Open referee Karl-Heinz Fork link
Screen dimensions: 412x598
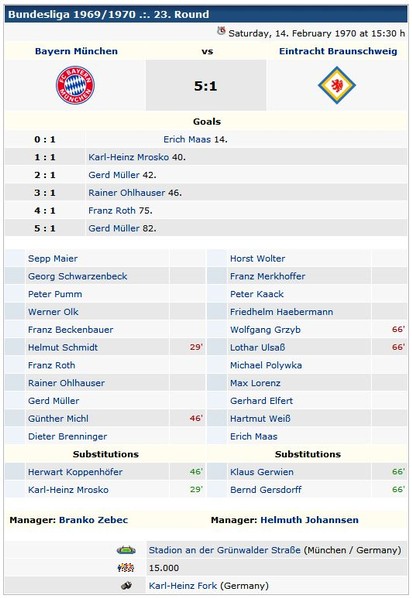click(x=183, y=585)
